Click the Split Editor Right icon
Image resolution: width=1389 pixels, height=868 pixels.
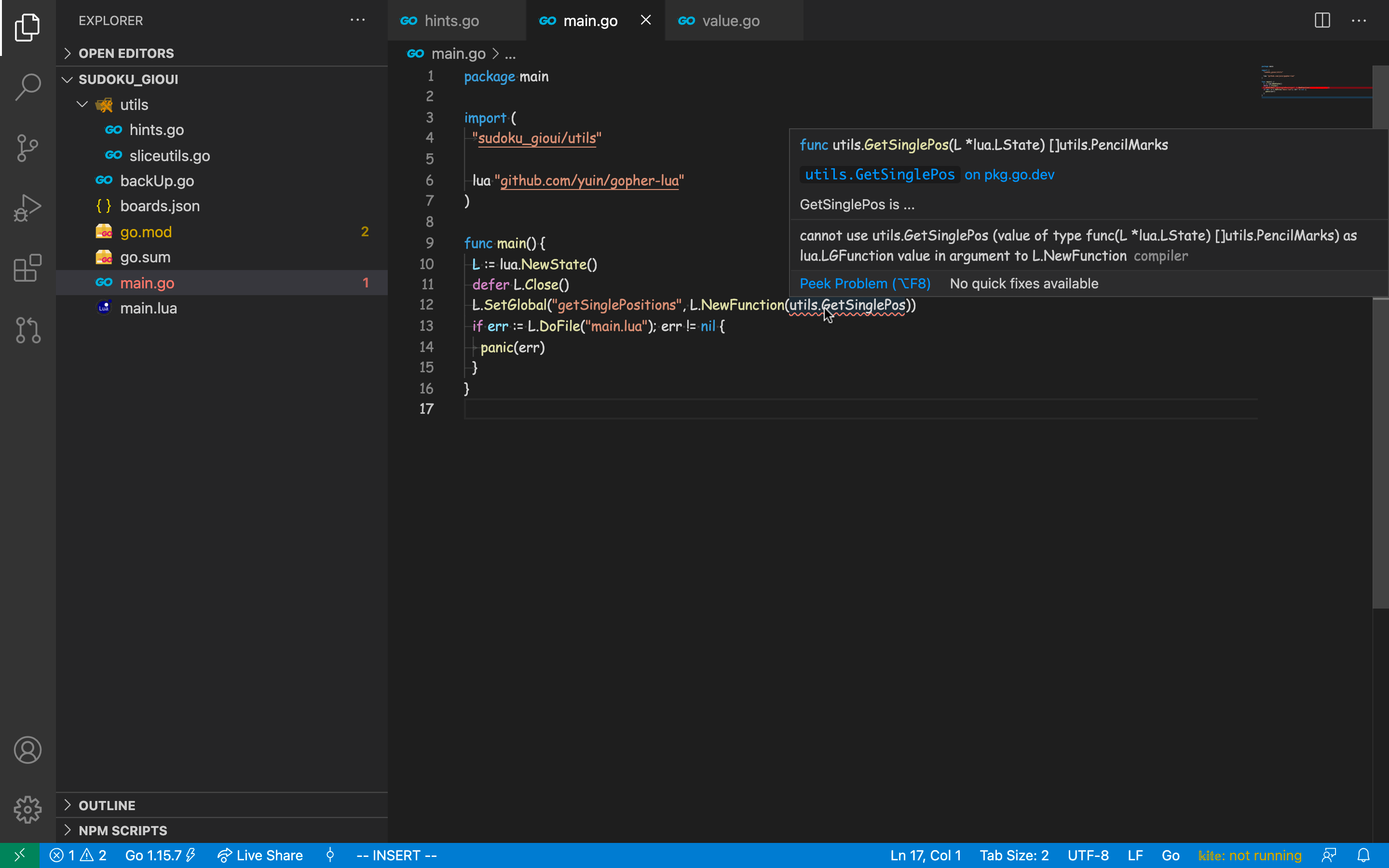[1322, 21]
